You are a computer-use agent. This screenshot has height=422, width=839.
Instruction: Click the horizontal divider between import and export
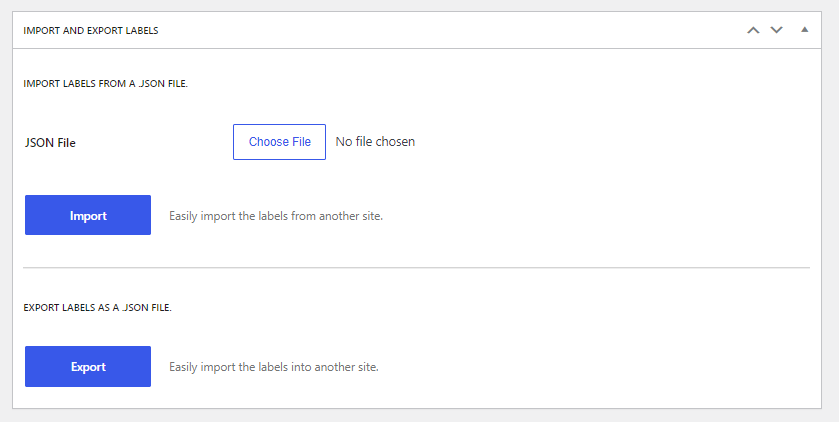(416, 267)
